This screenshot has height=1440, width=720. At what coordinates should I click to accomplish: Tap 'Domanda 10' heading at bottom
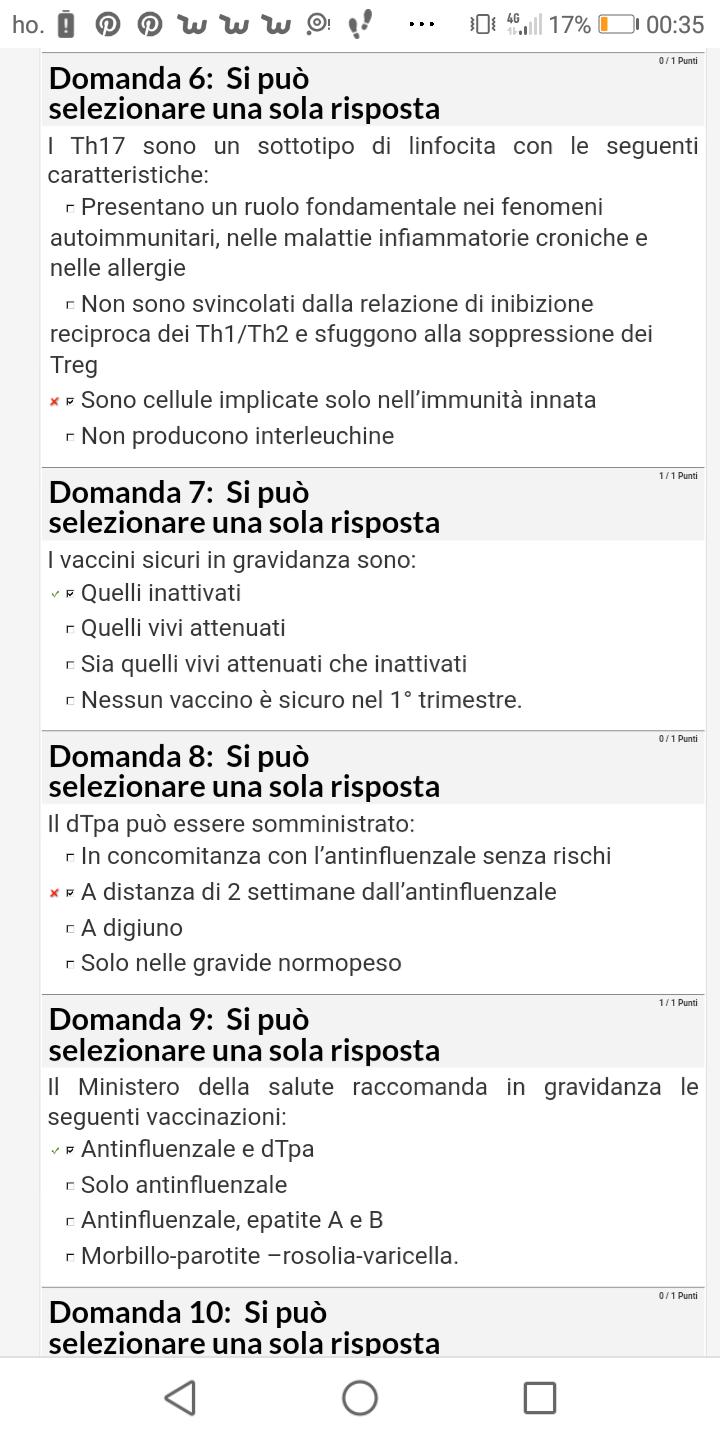[245, 1327]
